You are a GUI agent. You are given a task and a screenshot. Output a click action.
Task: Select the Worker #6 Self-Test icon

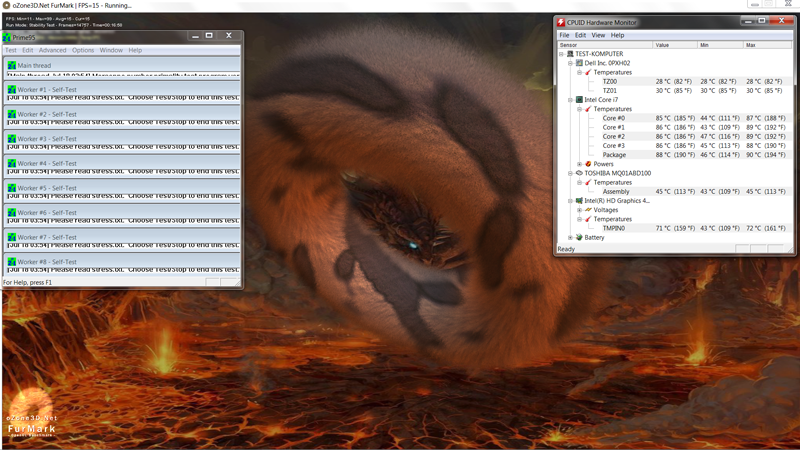[x=12, y=212]
